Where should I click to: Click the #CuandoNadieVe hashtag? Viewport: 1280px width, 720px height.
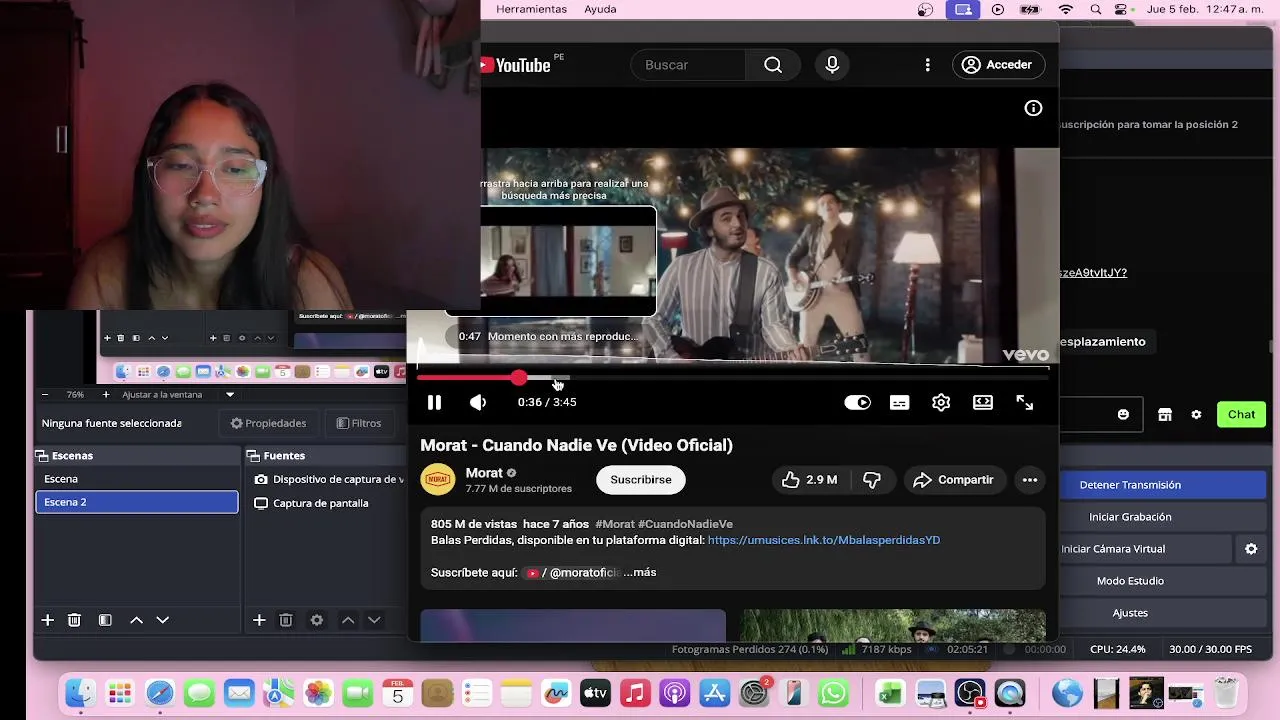pyautogui.click(x=685, y=524)
